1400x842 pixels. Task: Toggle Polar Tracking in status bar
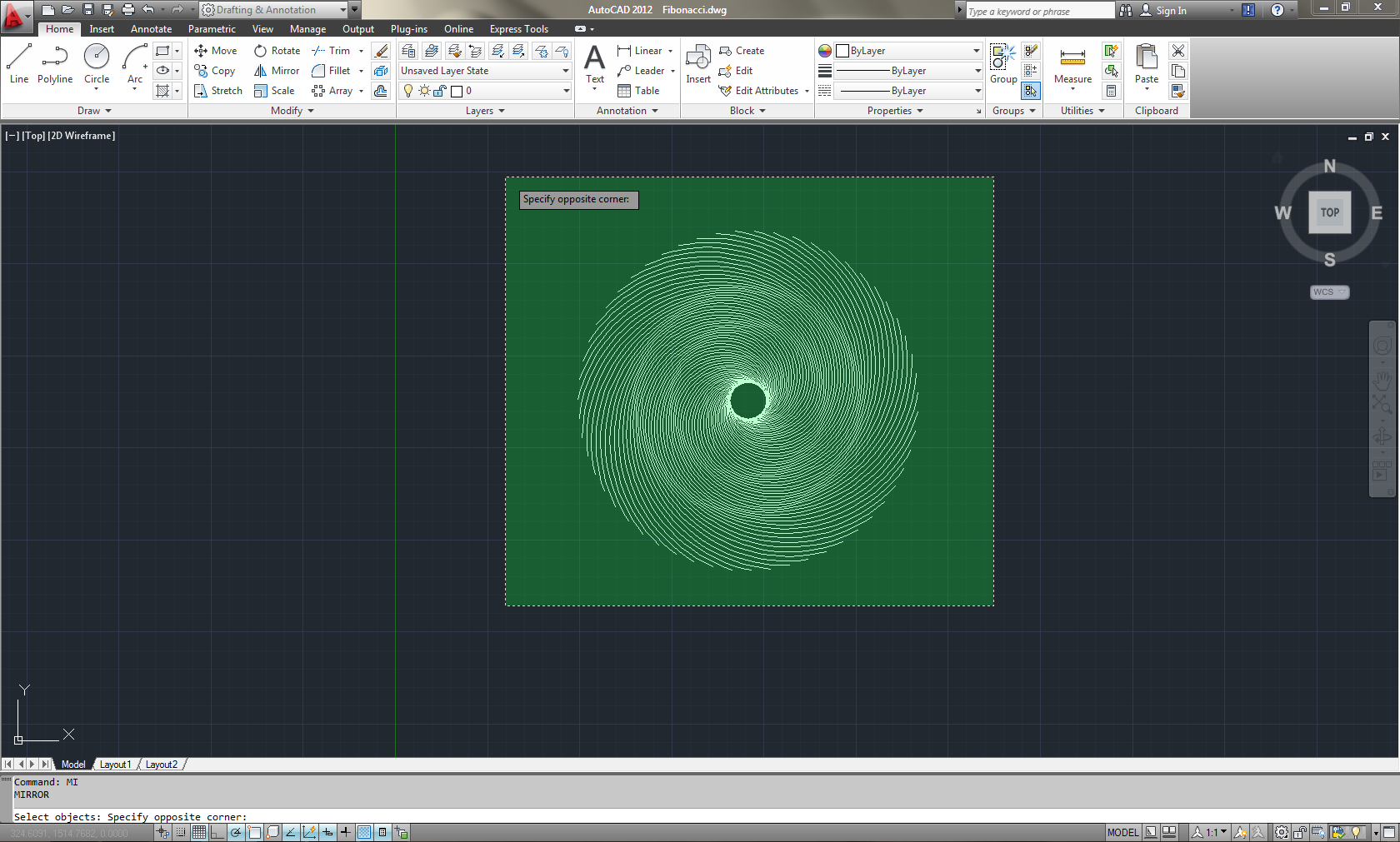pyautogui.click(x=236, y=832)
